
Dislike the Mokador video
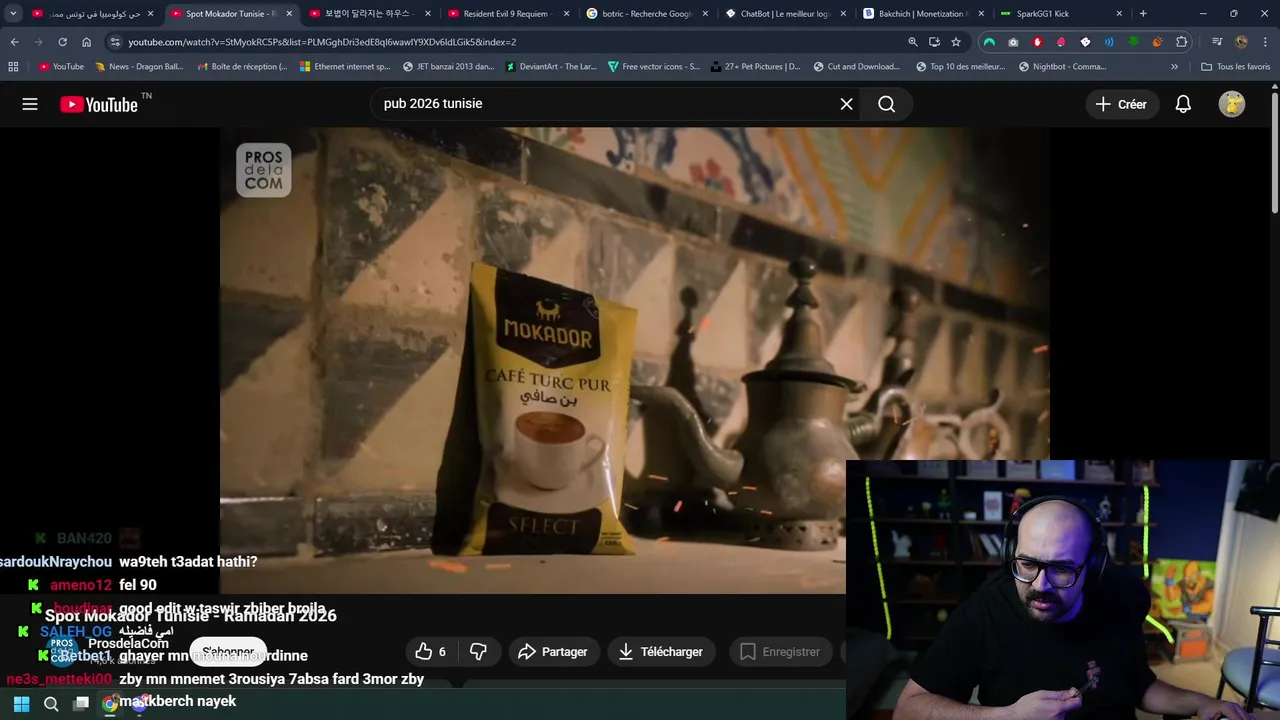tap(478, 652)
